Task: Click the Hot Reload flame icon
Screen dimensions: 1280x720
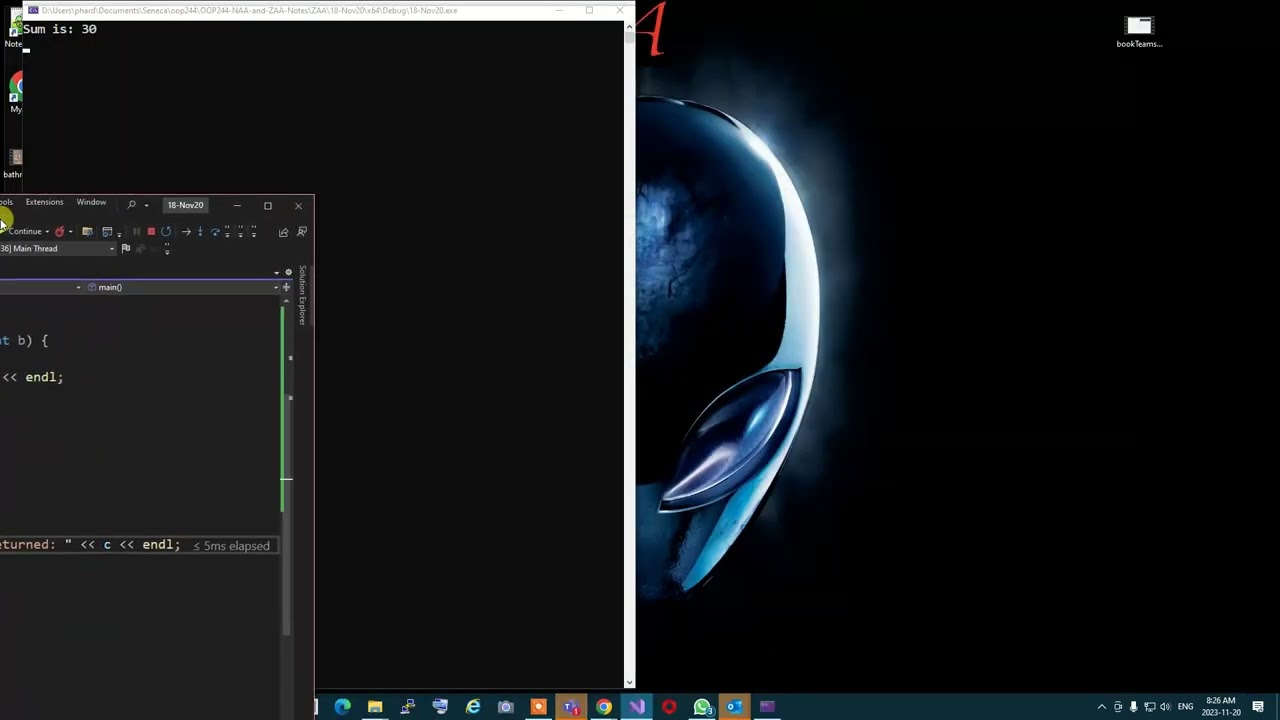Action: (x=59, y=232)
